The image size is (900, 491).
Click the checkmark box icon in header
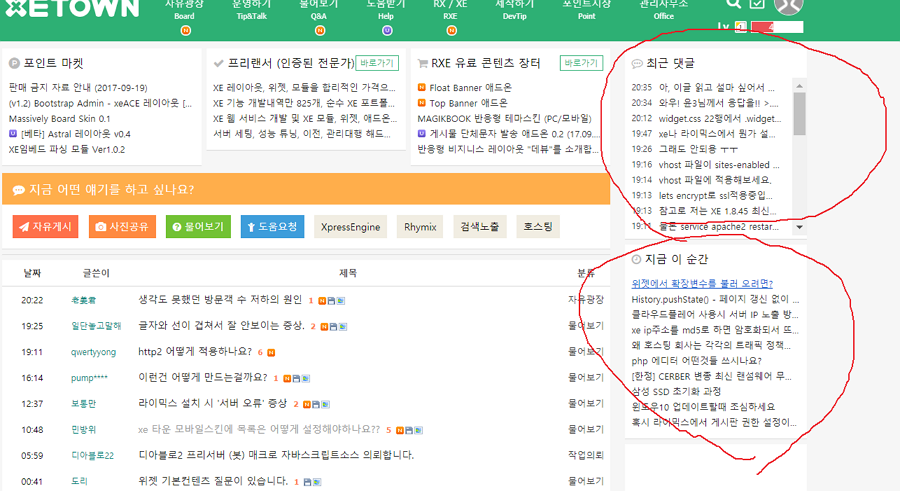coord(757,5)
